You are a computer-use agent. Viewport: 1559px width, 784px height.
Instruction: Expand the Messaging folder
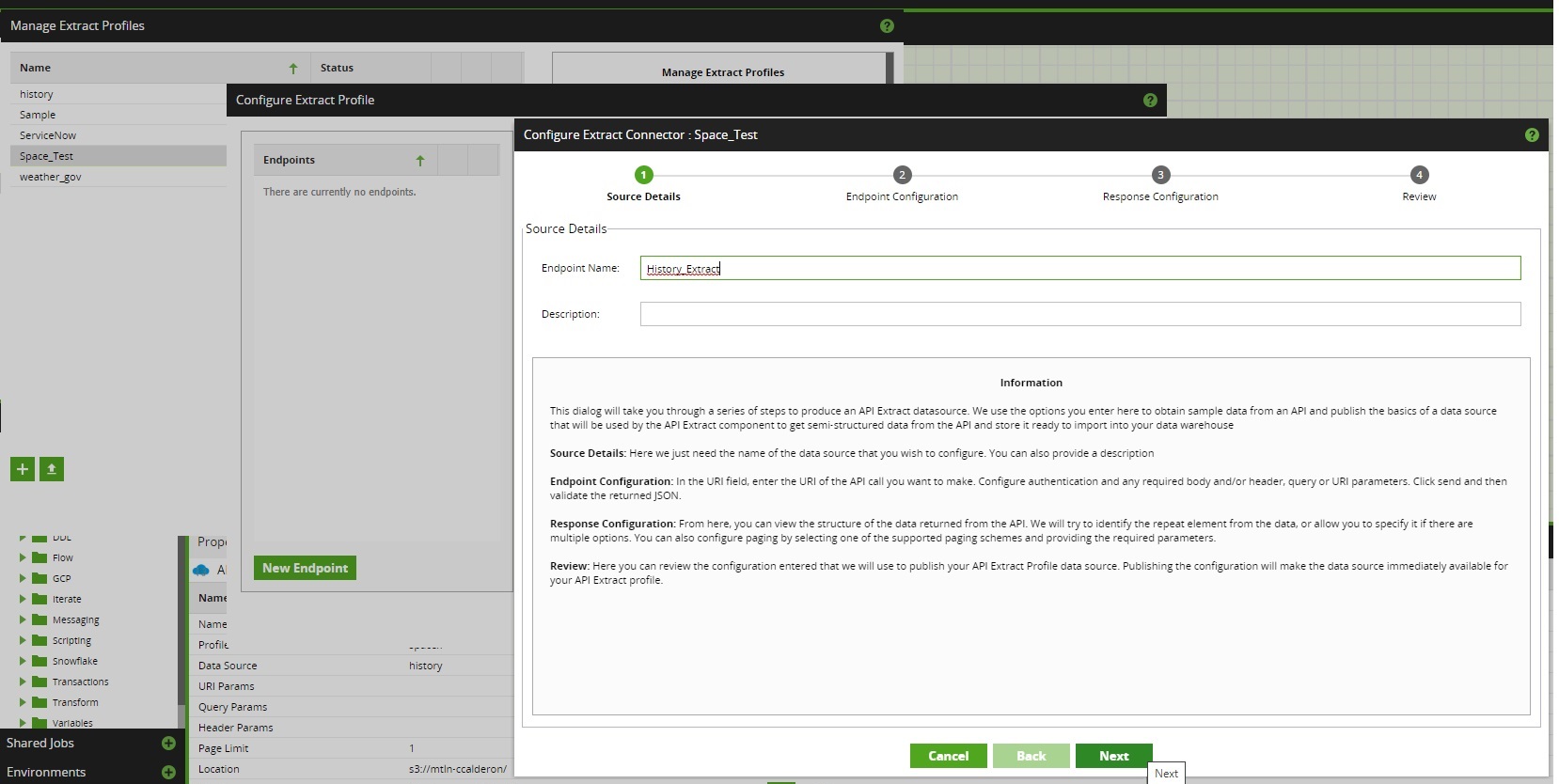pos(23,619)
